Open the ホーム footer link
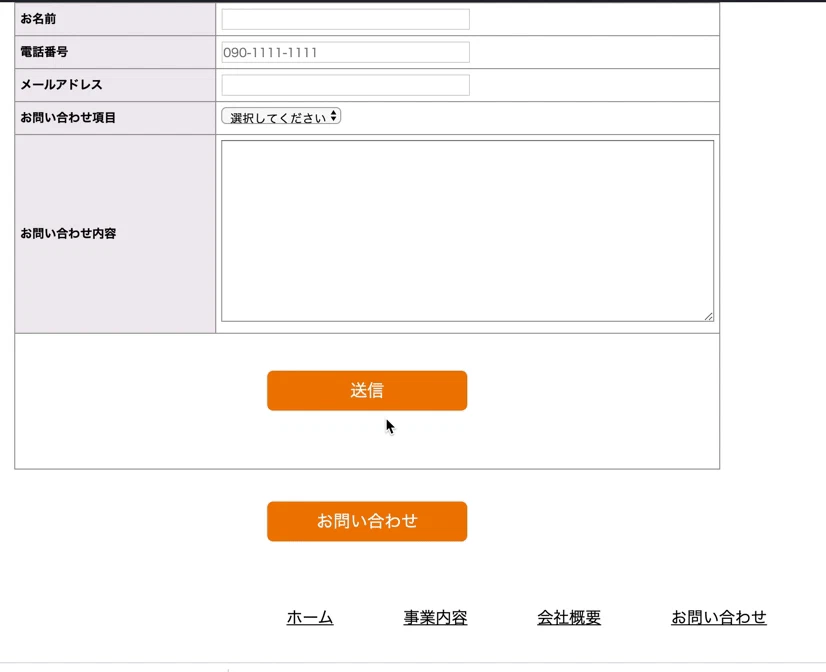Viewport: 826px width, 672px height. point(309,617)
